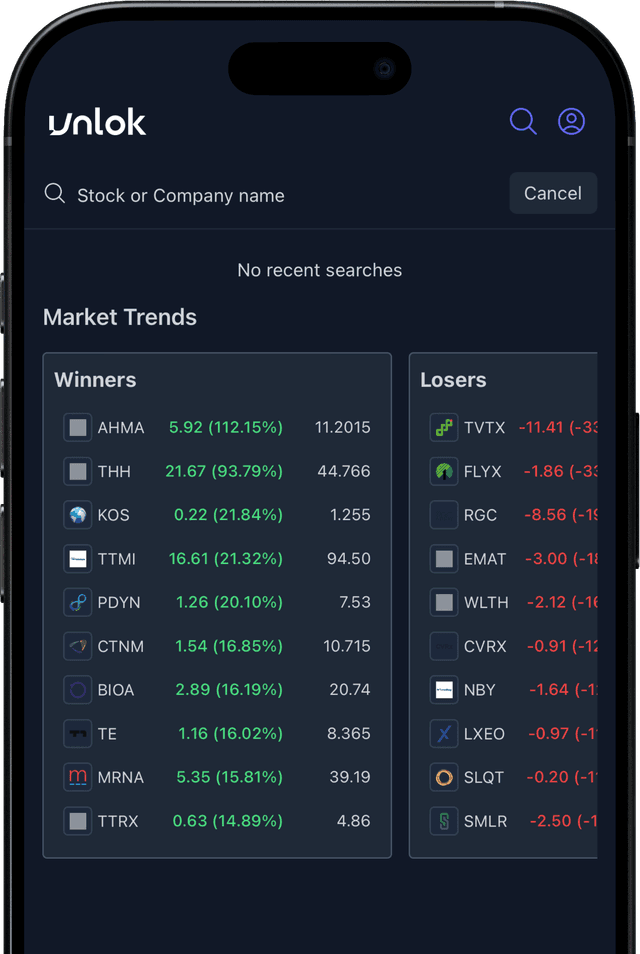Click the Unlok logo

click(x=95, y=122)
